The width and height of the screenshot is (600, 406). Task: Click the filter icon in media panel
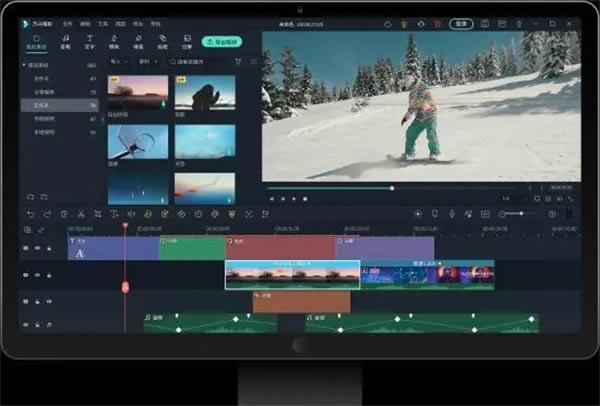(238, 62)
